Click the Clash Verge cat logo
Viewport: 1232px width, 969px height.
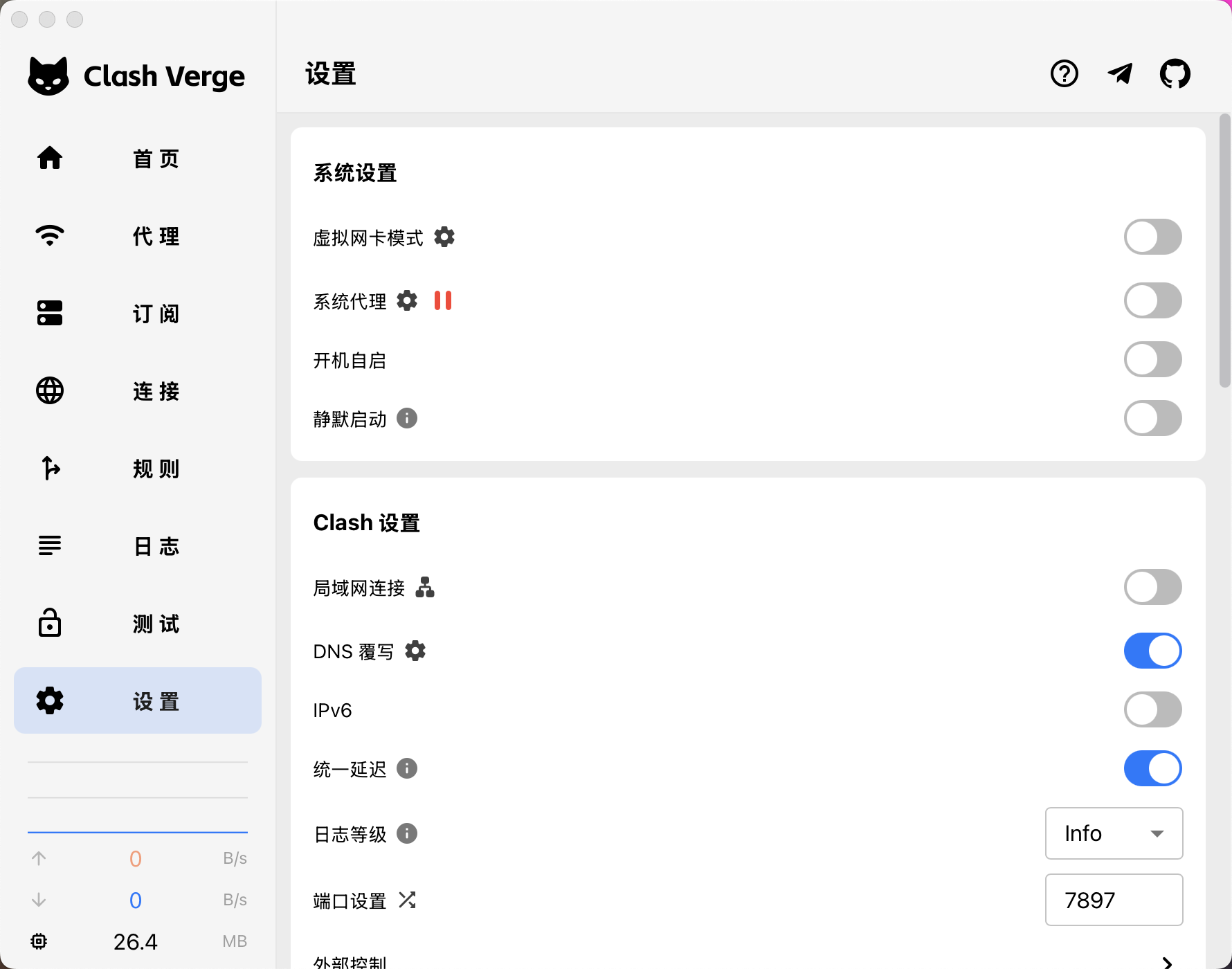48,75
